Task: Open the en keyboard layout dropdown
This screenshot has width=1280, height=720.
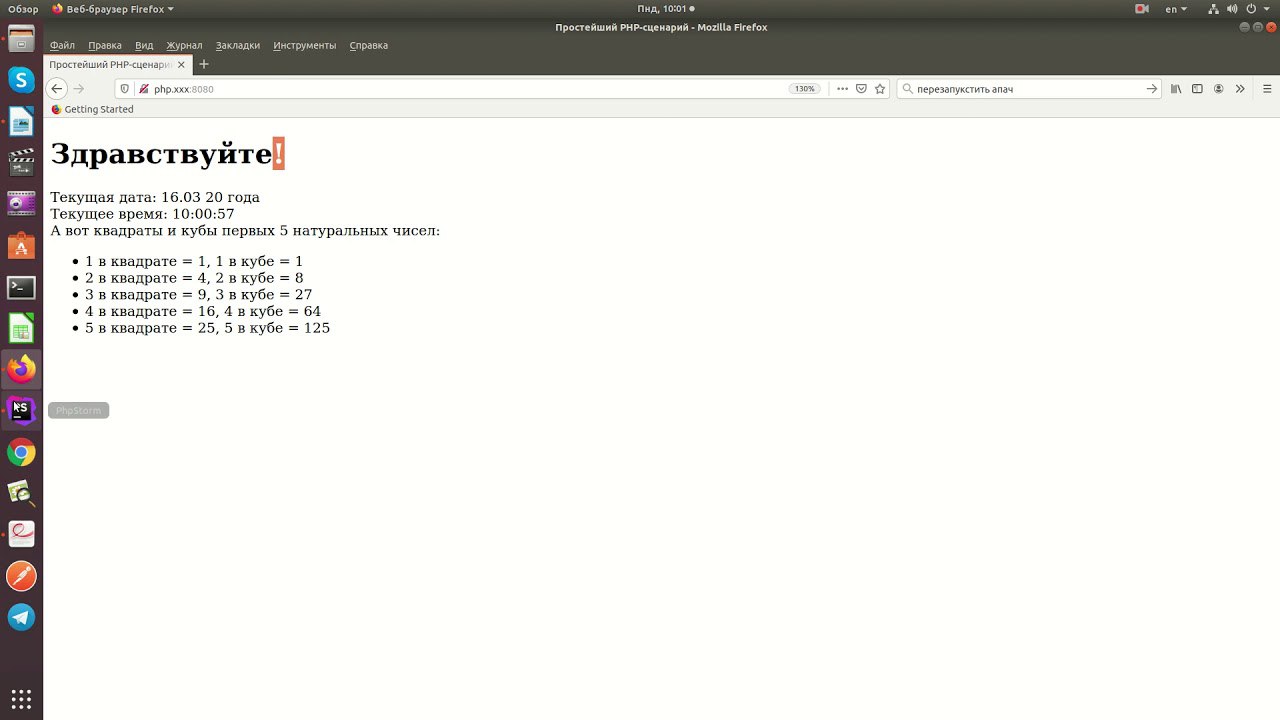Action: (1176, 9)
